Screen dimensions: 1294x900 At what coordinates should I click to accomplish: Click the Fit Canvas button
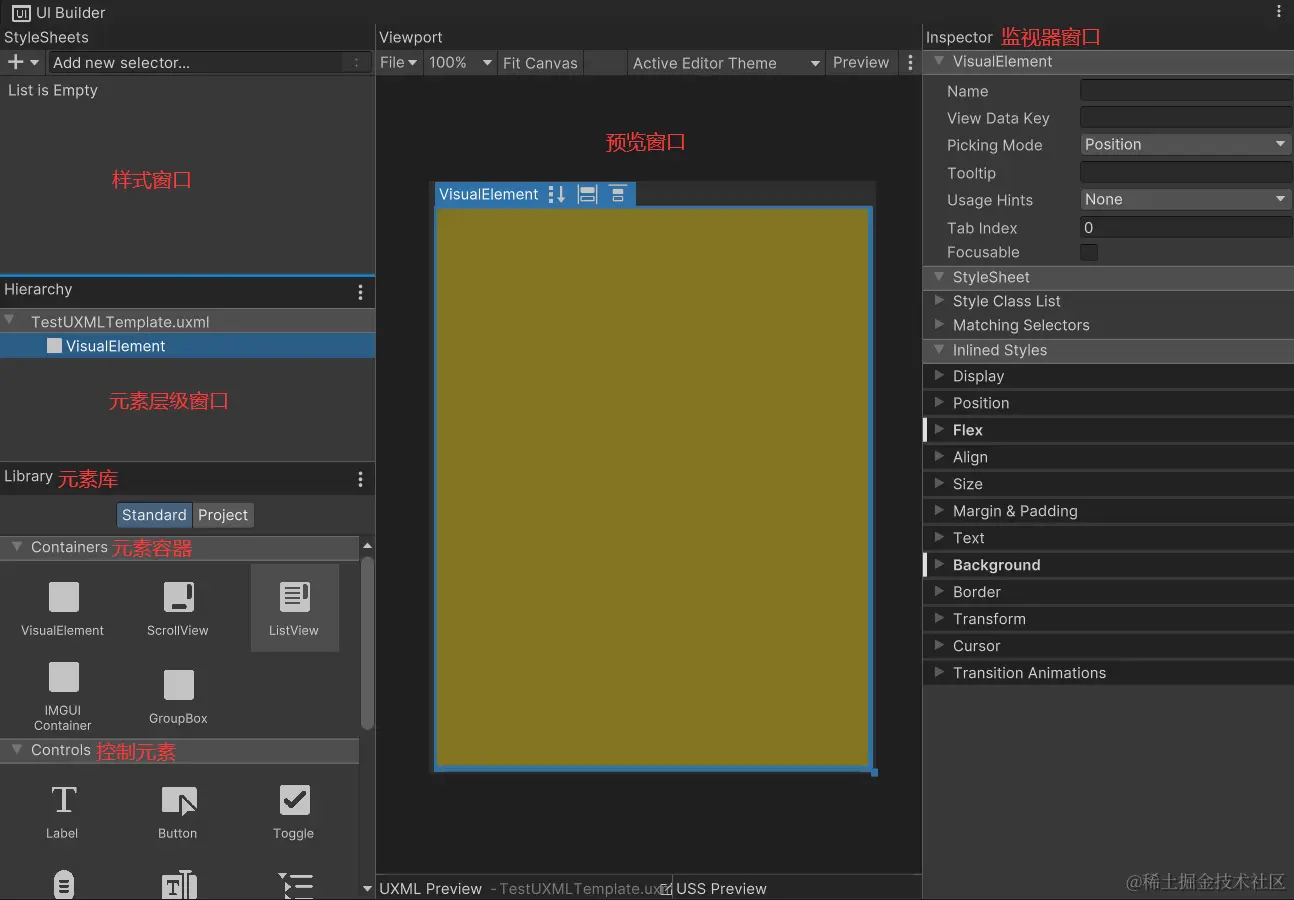point(540,62)
